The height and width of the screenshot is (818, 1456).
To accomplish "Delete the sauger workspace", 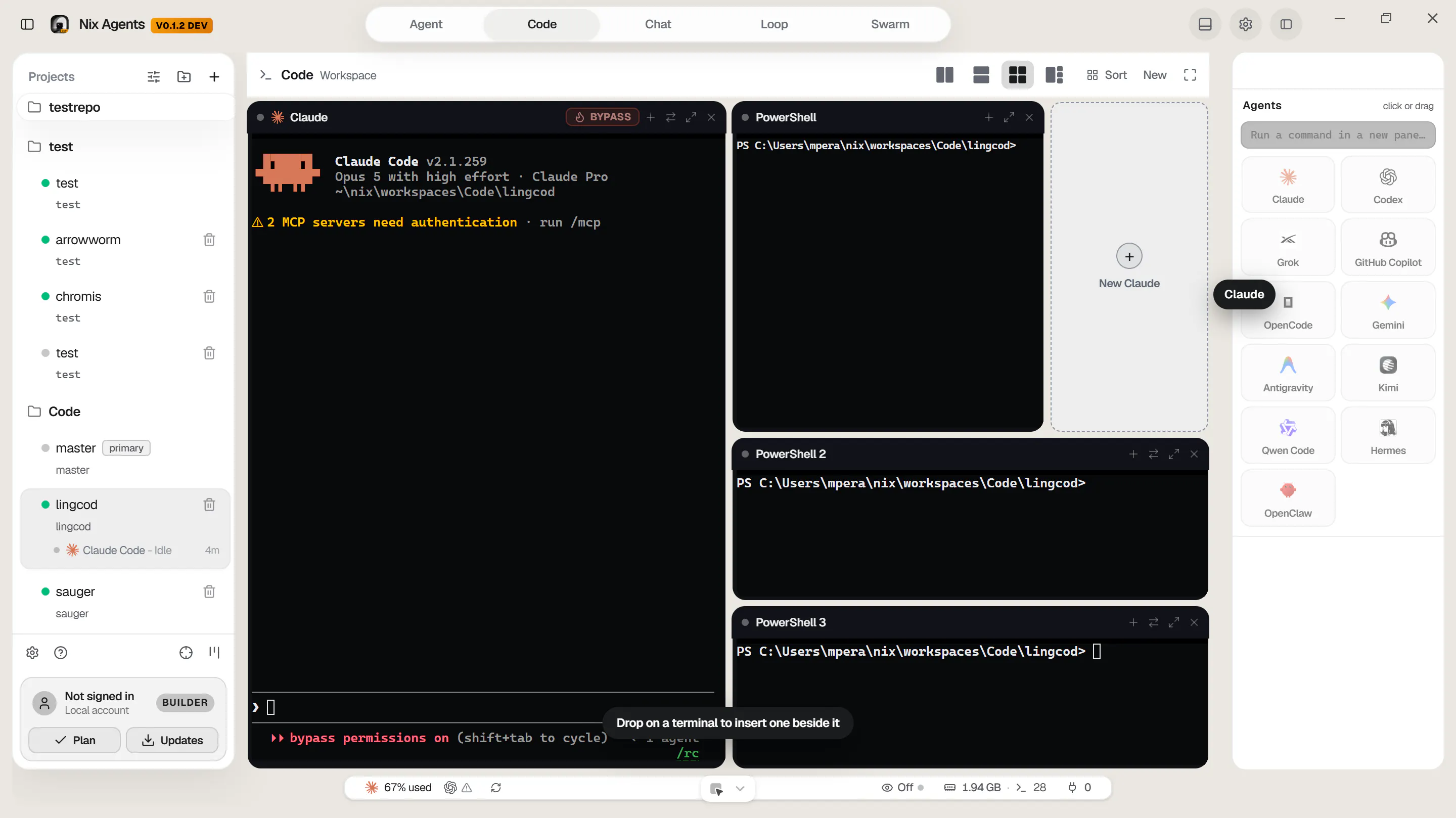I will [209, 592].
